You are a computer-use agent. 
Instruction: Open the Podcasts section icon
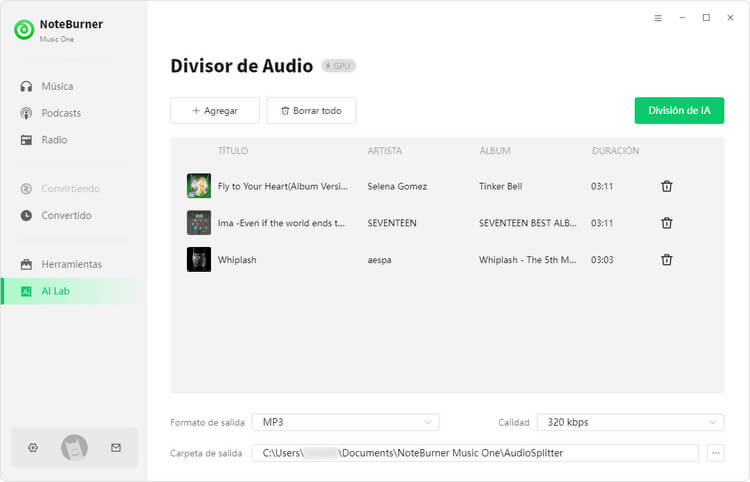click(26, 113)
